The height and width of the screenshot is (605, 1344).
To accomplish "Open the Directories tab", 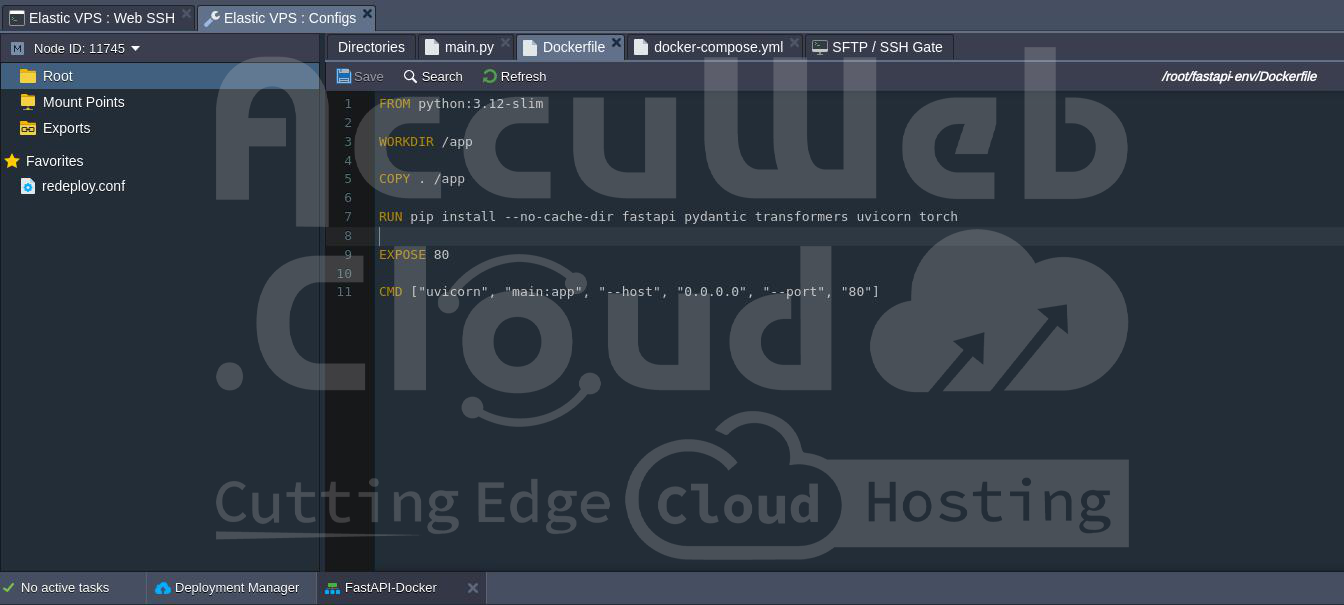I will [371, 47].
